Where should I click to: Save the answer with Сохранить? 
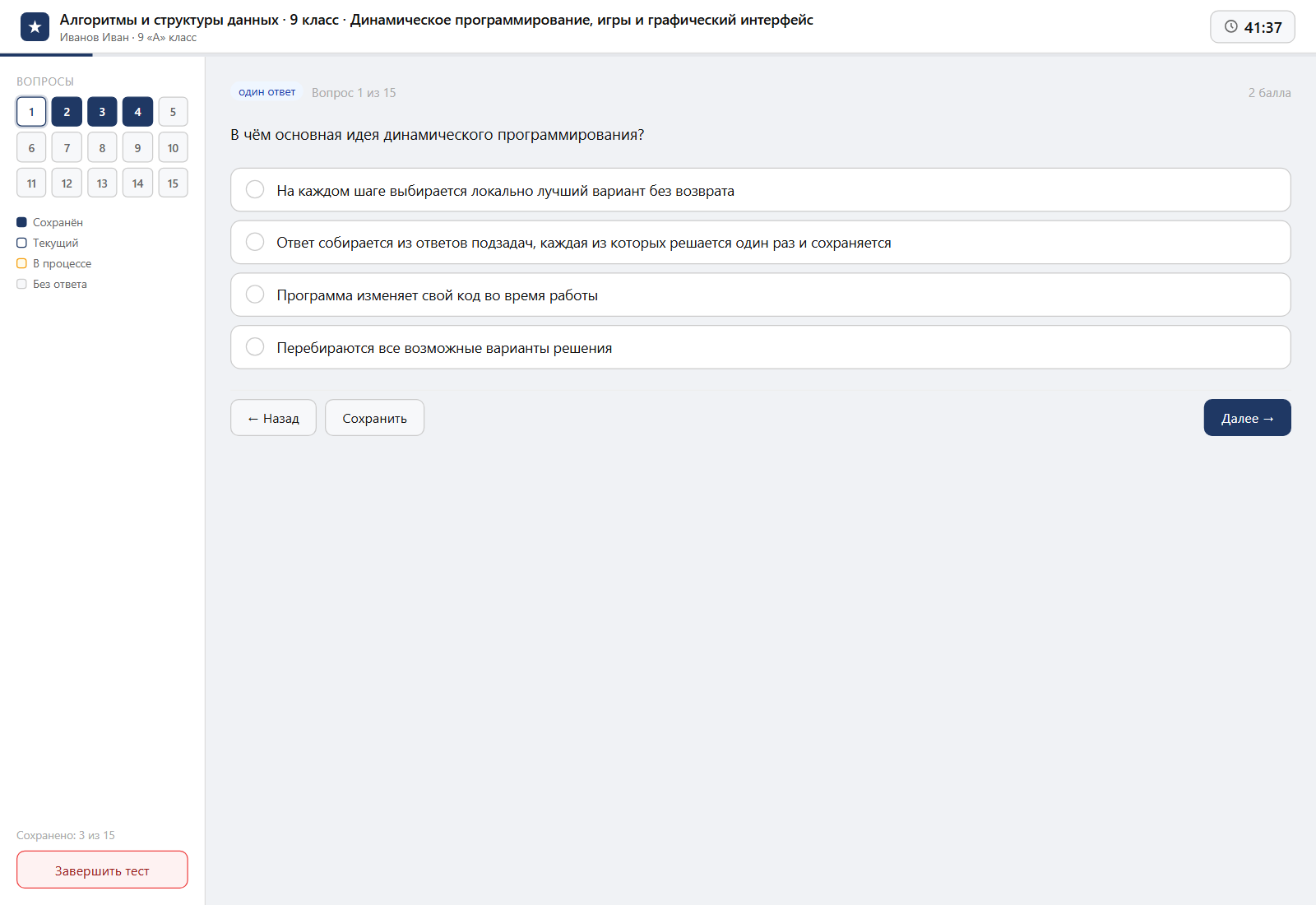tap(374, 418)
